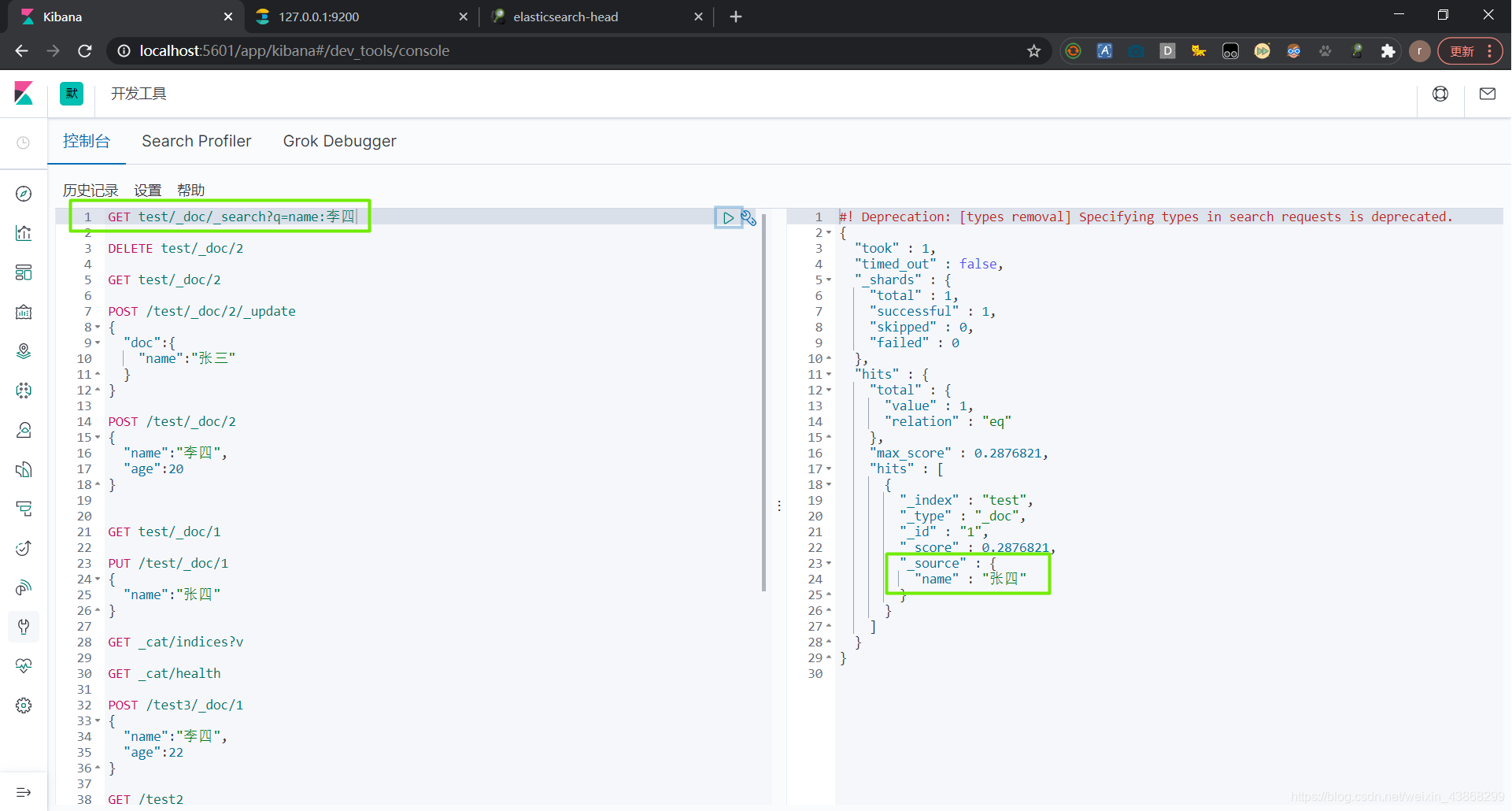Open Stack Monitoring heartbeat icon
The height and width of the screenshot is (811, 1512).
pos(24,666)
